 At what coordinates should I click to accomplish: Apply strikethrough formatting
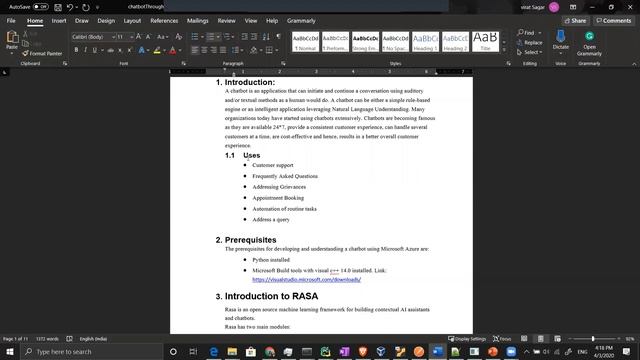(110, 50)
